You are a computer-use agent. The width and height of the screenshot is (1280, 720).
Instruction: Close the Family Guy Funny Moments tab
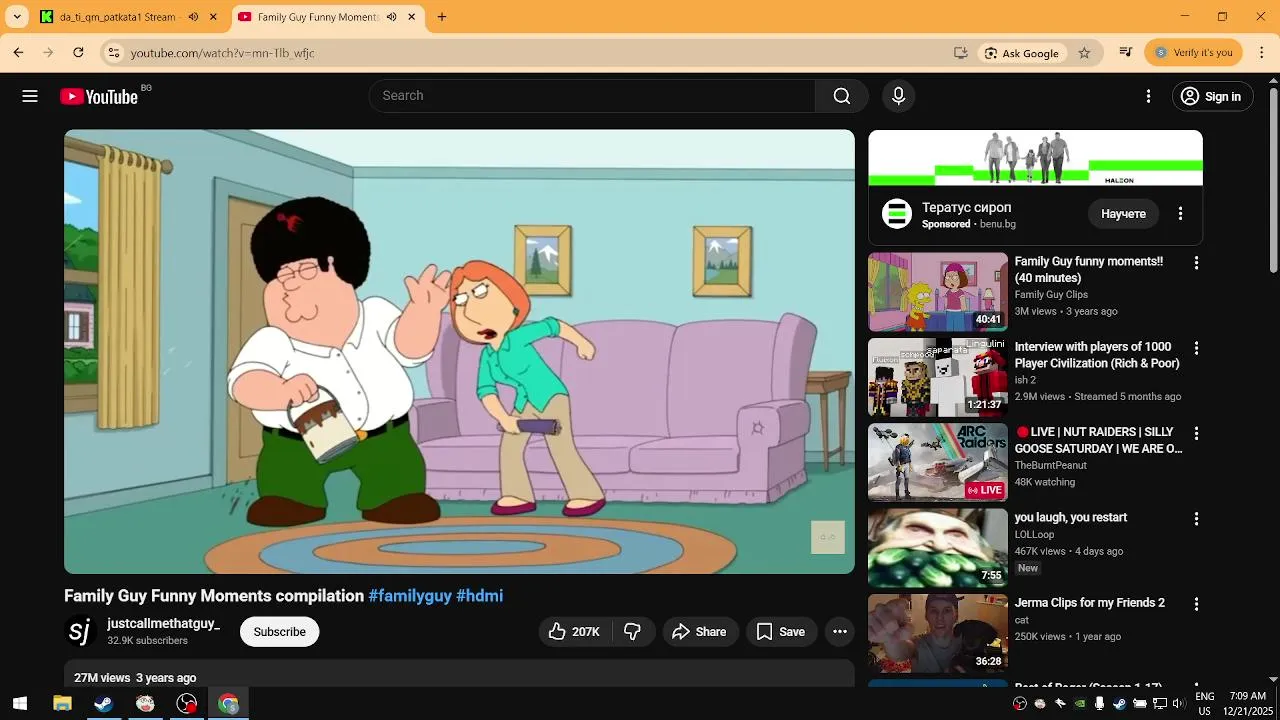click(412, 17)
